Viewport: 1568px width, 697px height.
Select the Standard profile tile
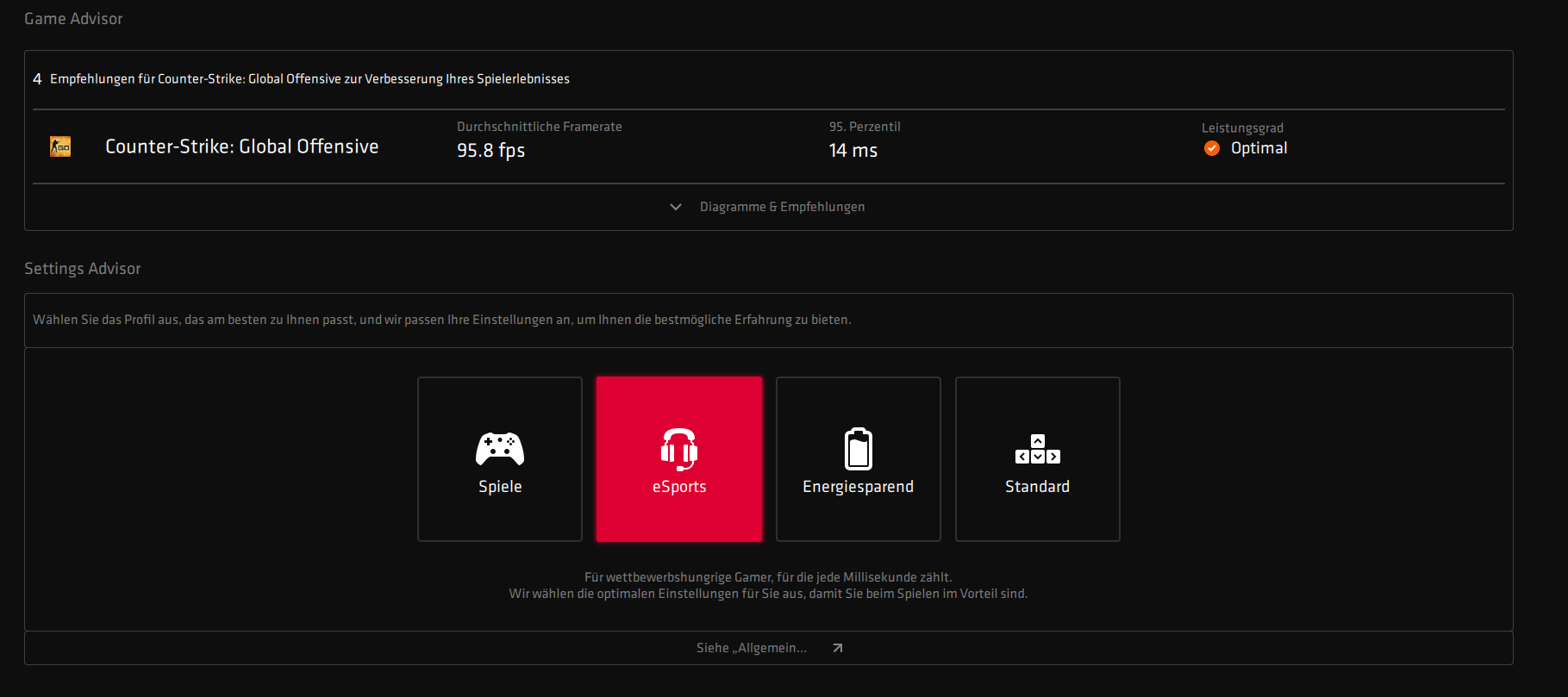pos(1038,459)
